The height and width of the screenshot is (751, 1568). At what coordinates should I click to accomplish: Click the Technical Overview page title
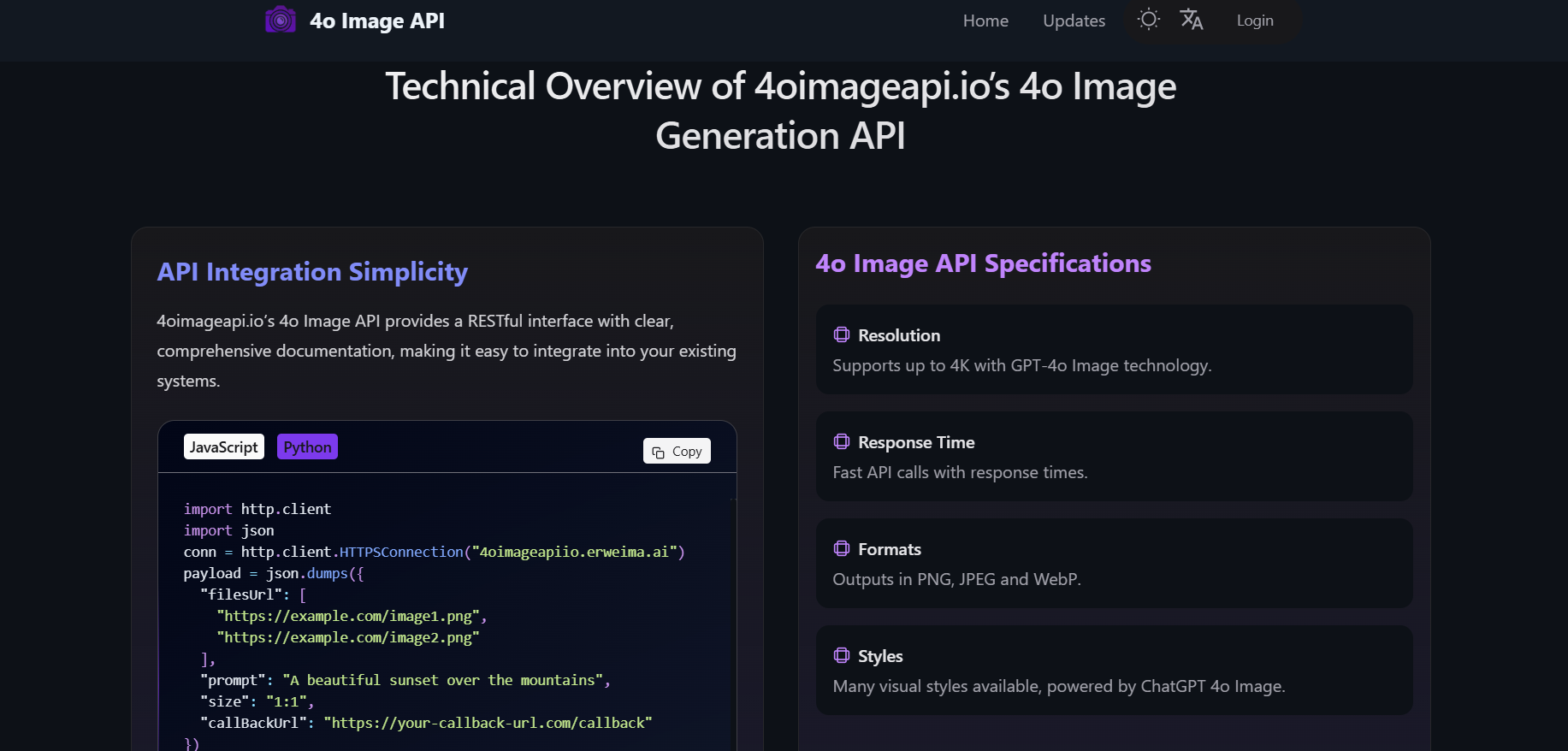[x=780, y=111]
